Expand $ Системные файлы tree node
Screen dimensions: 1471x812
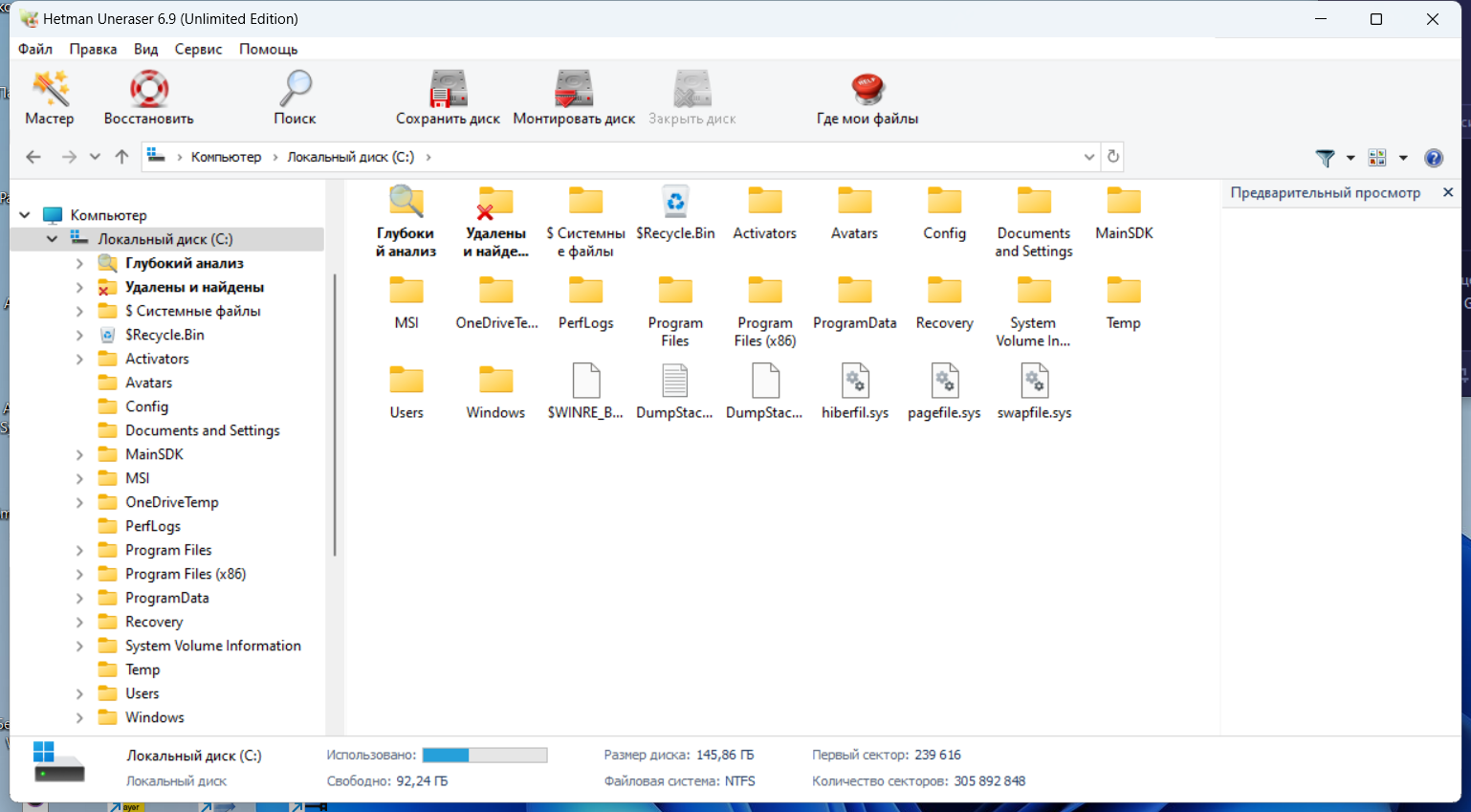click(79, 311)
